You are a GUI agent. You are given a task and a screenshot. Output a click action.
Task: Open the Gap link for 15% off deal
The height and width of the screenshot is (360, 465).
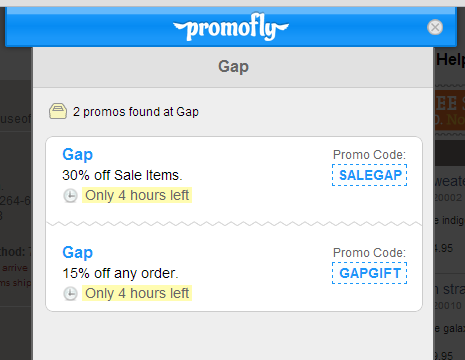[x=78, y=253]
